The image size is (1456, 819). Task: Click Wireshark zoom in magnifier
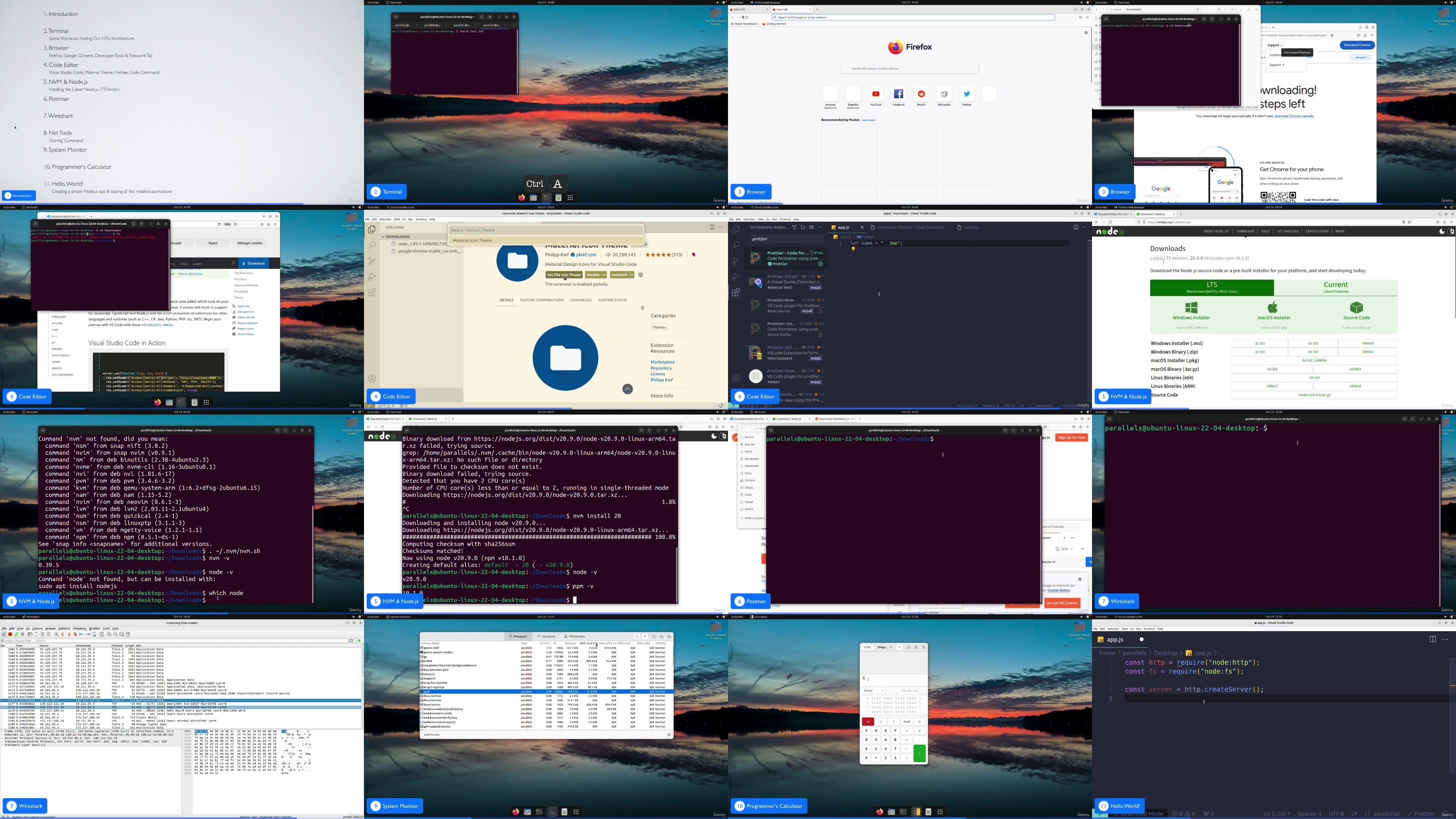pos(109,634)
